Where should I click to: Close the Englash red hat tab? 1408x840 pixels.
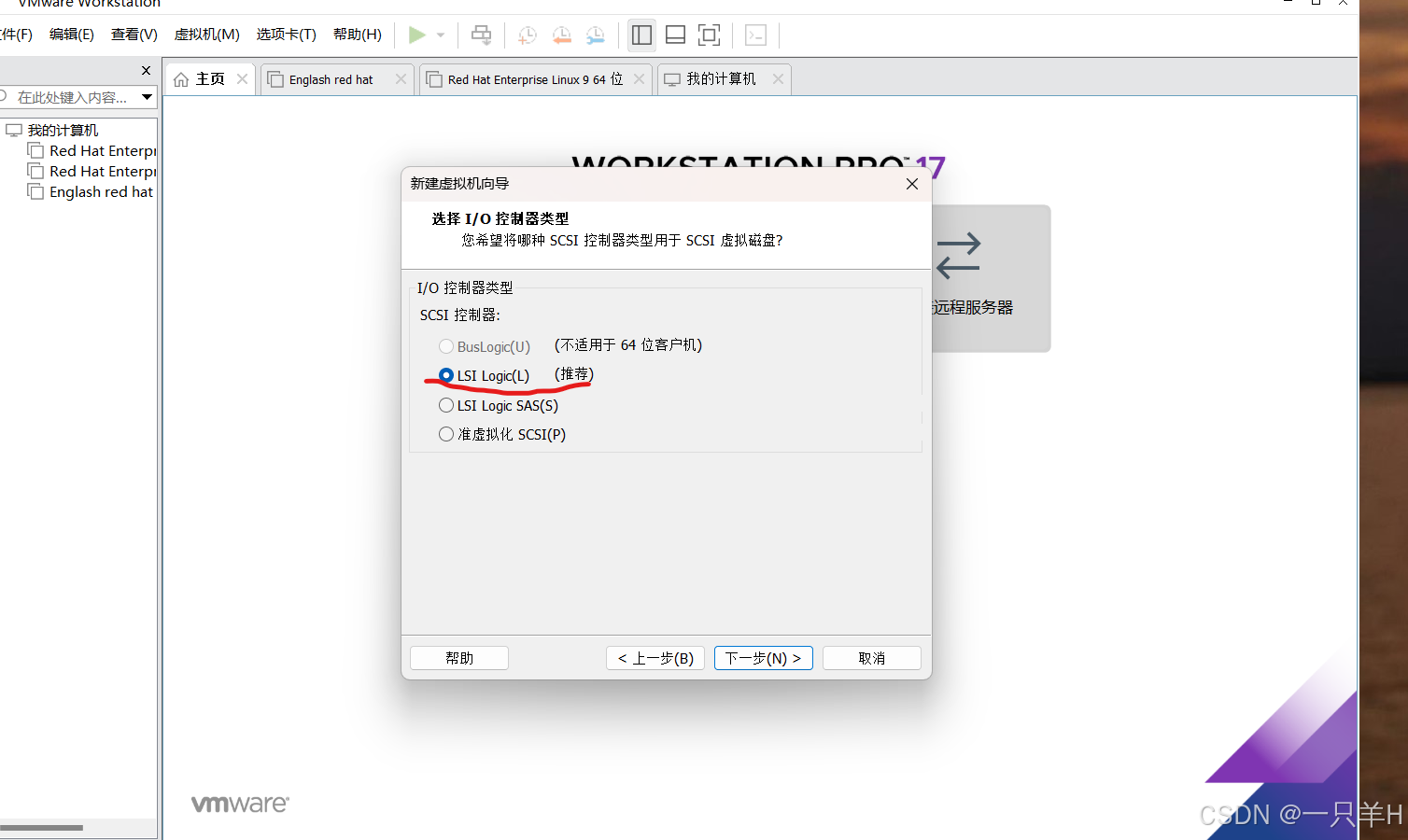pos(401,79)
